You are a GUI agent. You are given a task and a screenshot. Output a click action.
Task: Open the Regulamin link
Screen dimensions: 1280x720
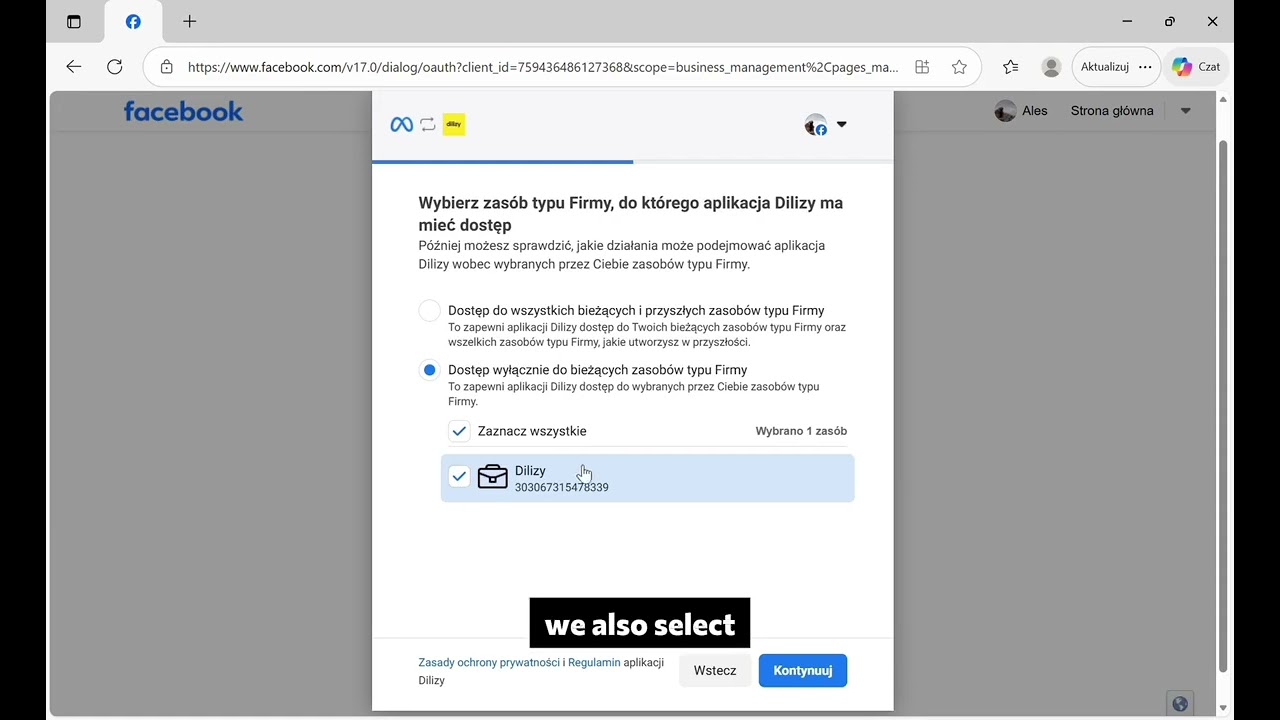(x=594, y=662)
